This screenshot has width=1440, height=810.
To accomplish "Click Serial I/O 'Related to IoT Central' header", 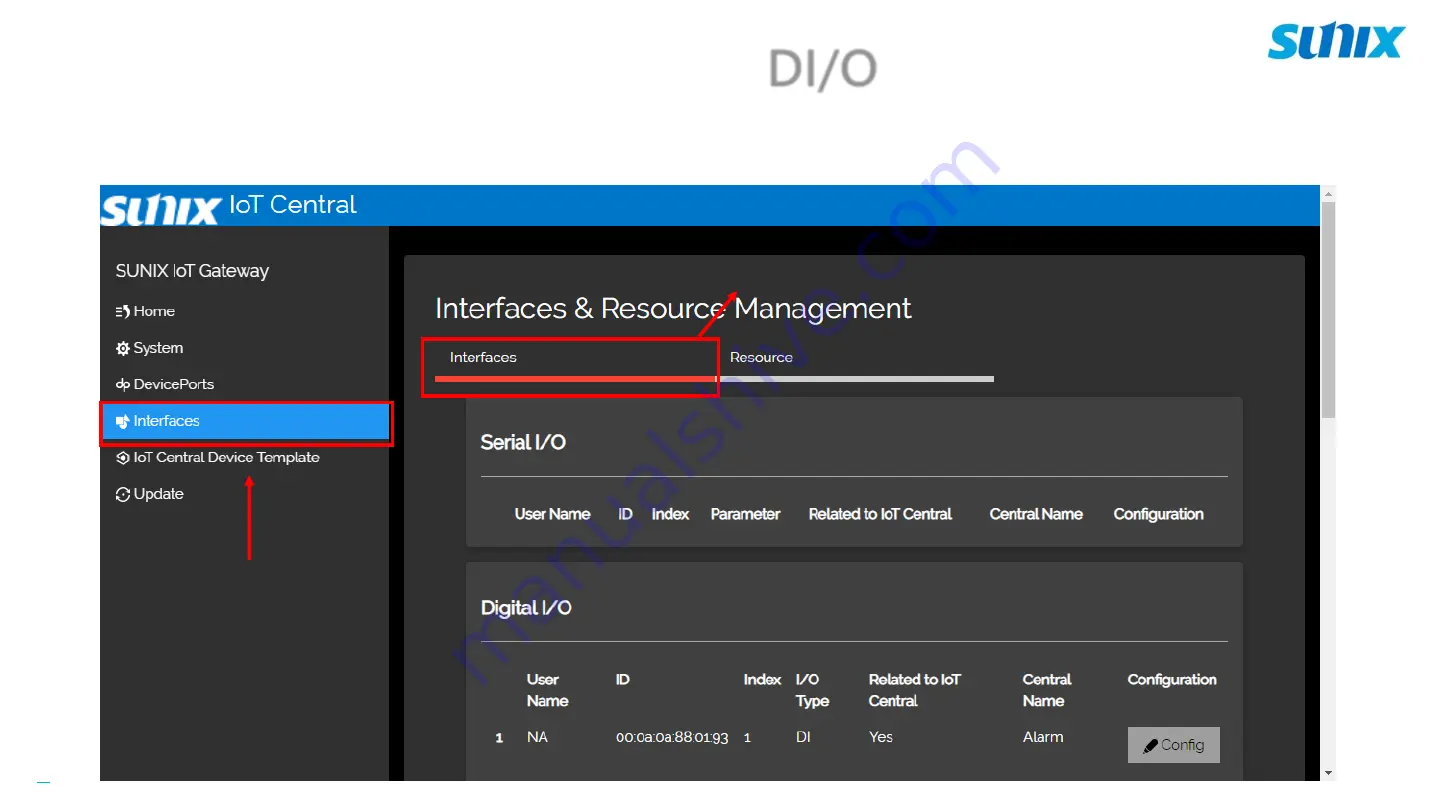I will click(880, 514).
